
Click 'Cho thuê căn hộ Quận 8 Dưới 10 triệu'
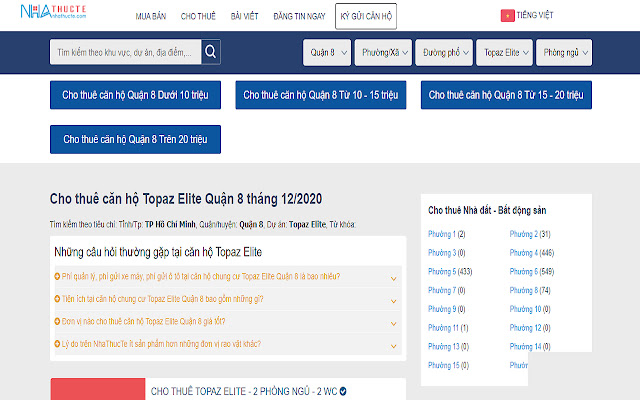tap(136, 95)
